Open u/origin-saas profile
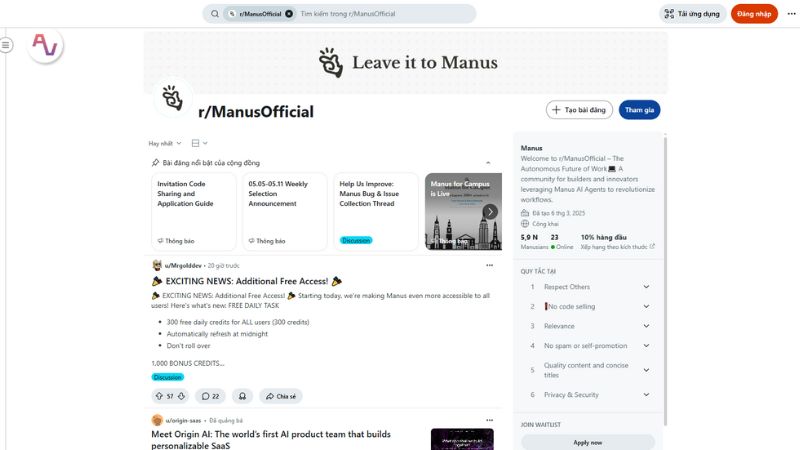 [x=183, y=420]
